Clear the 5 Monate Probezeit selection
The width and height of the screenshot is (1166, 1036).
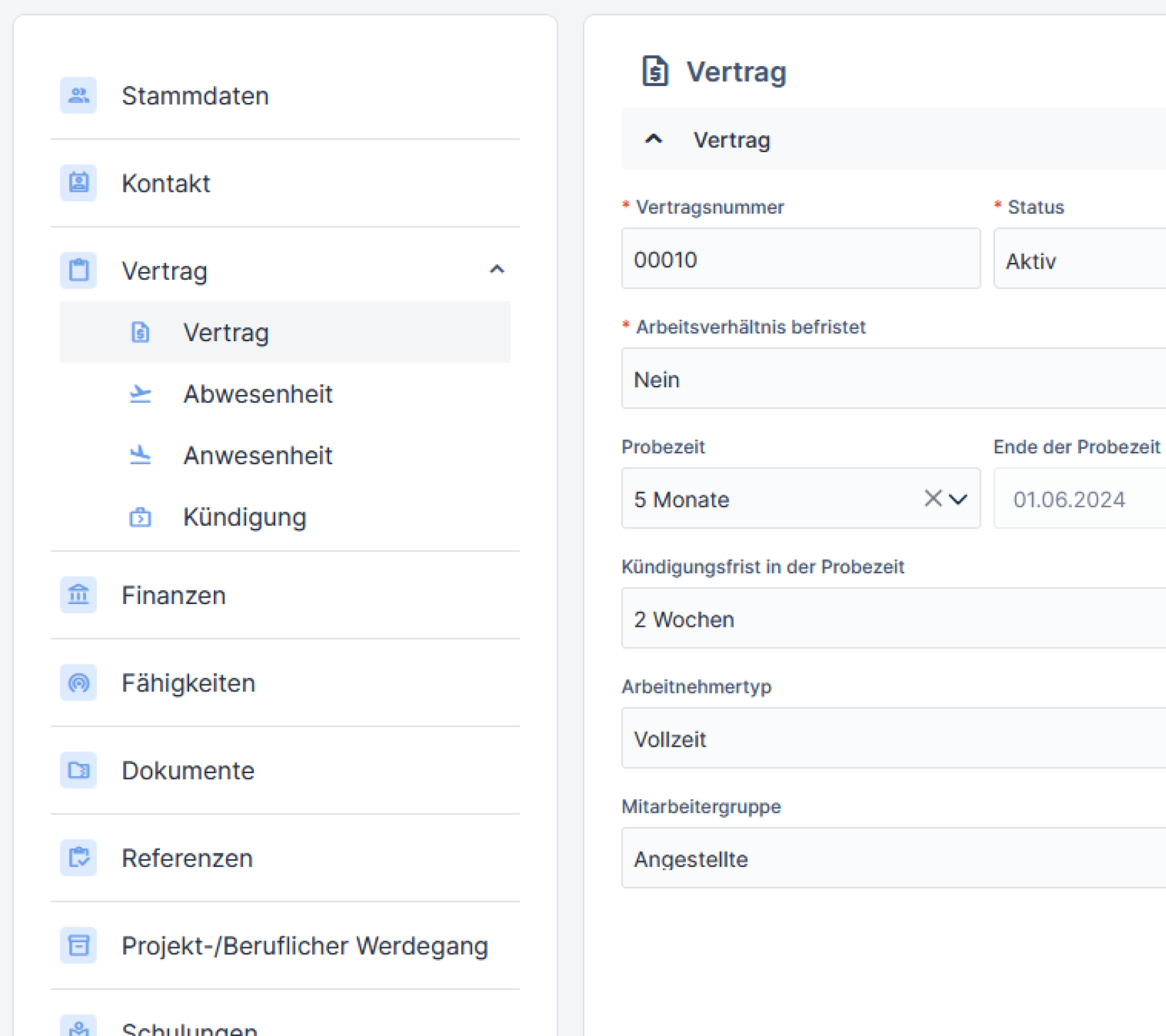pos(933,499)
